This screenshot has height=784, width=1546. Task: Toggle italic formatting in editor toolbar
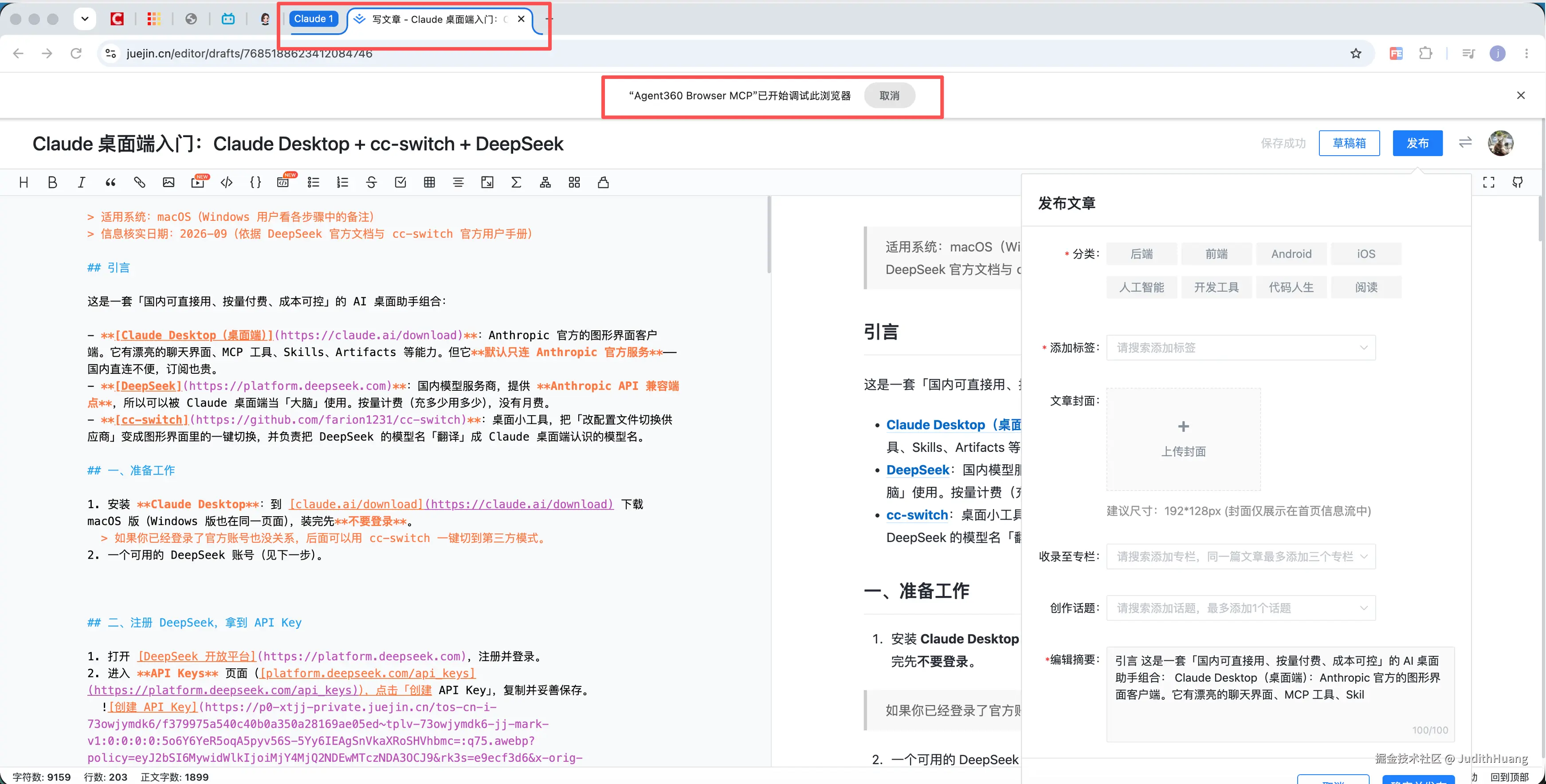81,183
